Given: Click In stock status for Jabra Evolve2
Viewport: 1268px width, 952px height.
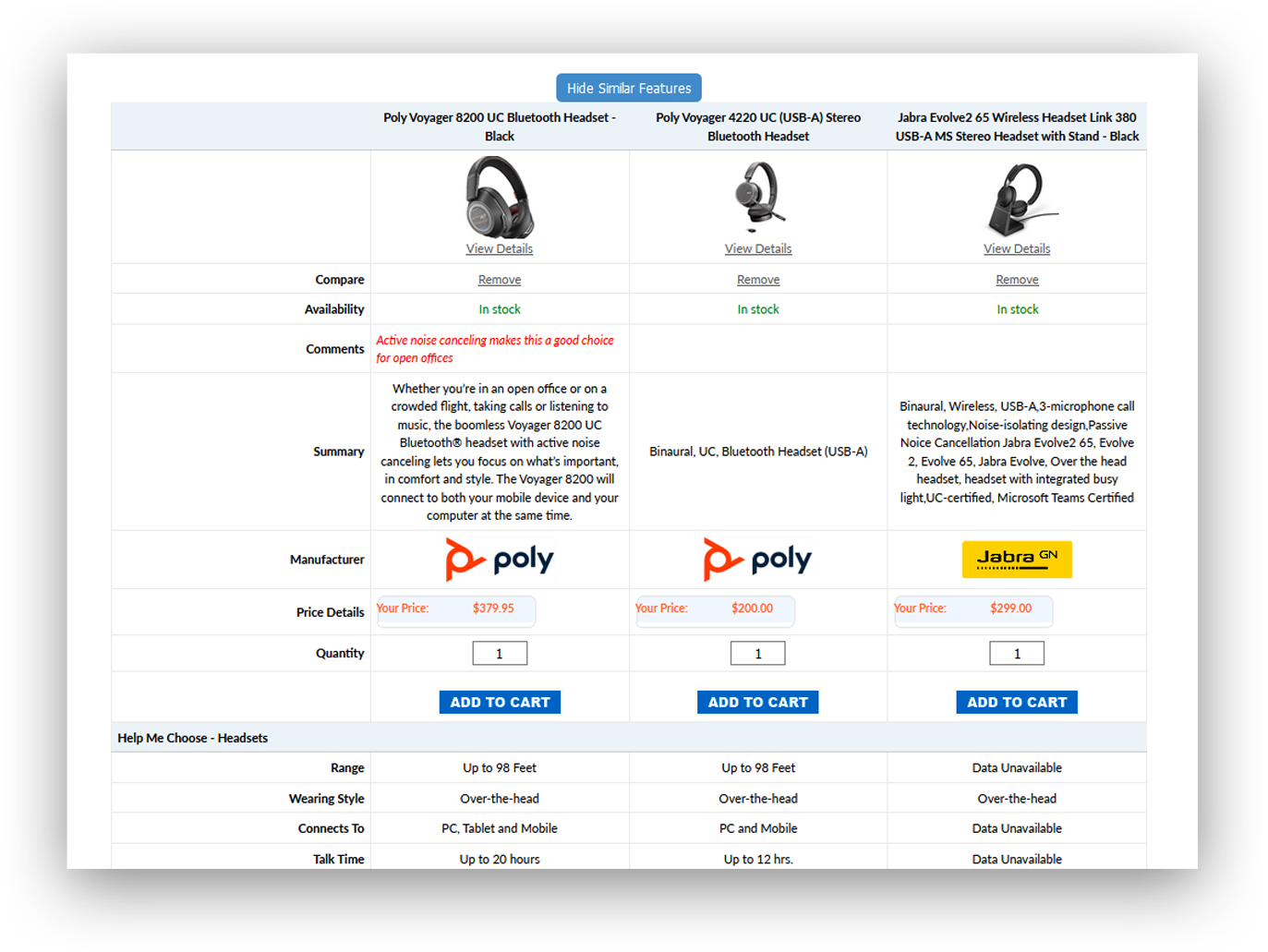Looking at the screenshot, I should (1017, 309).
